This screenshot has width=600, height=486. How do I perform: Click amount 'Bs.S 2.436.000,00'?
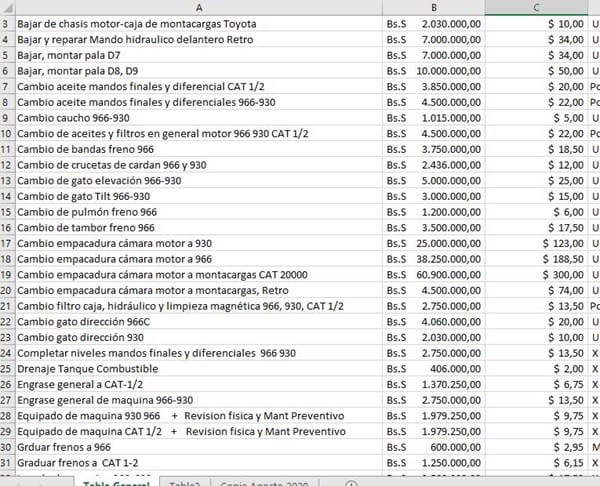pos(434,165)
